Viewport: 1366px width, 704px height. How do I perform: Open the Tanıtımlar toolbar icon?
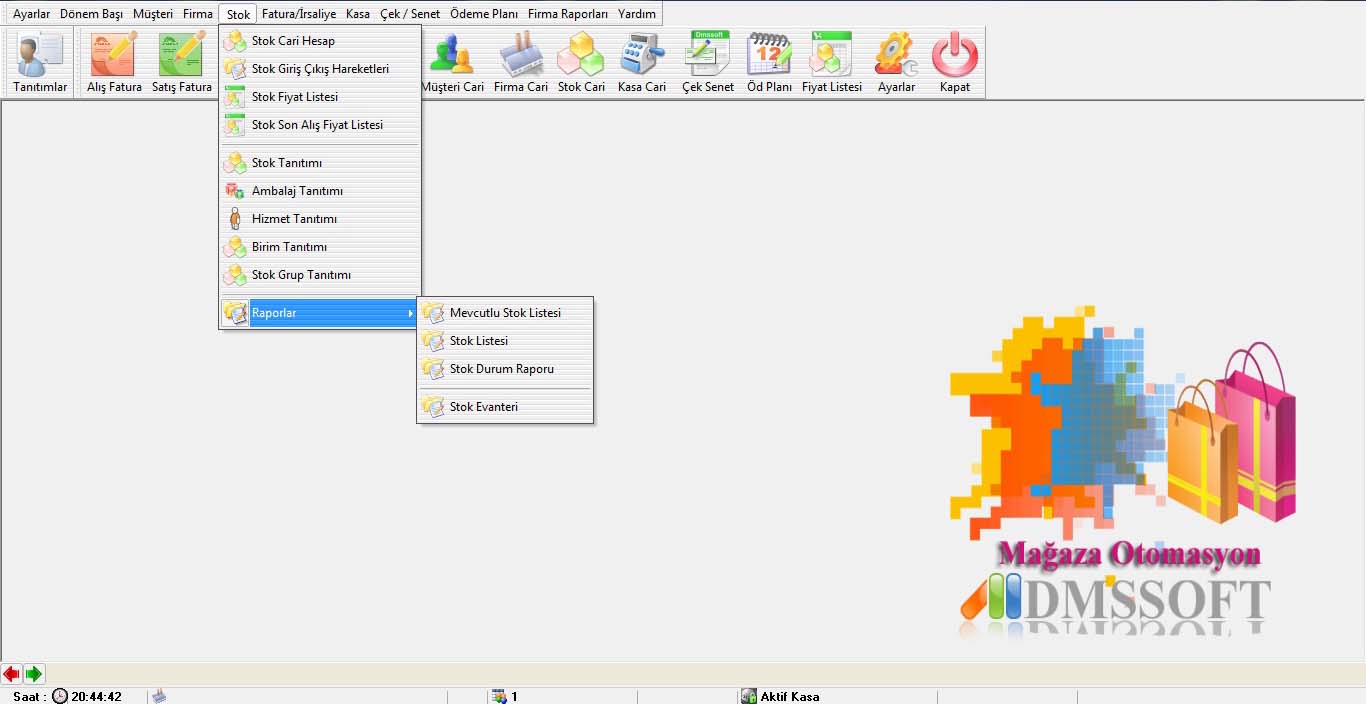[40, 62]
